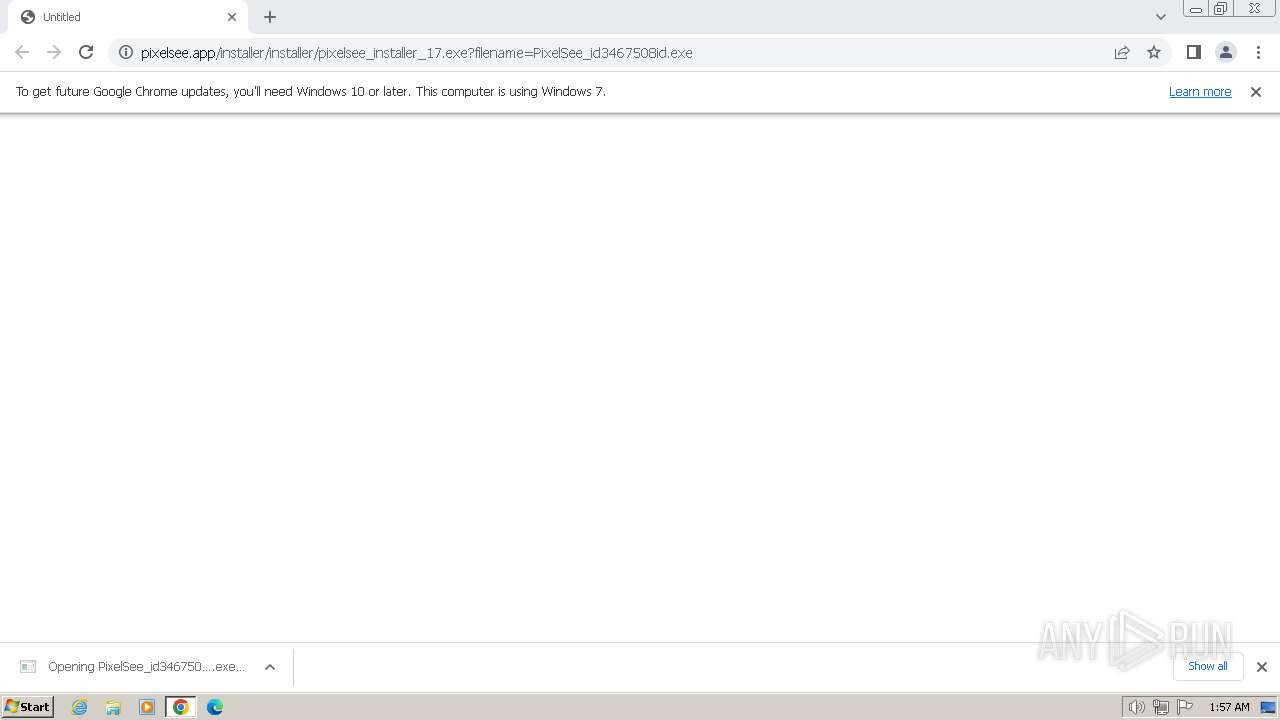Open the network tray icon
Viewport: 1280px width, 720px height.
[x=1161, y=707]
